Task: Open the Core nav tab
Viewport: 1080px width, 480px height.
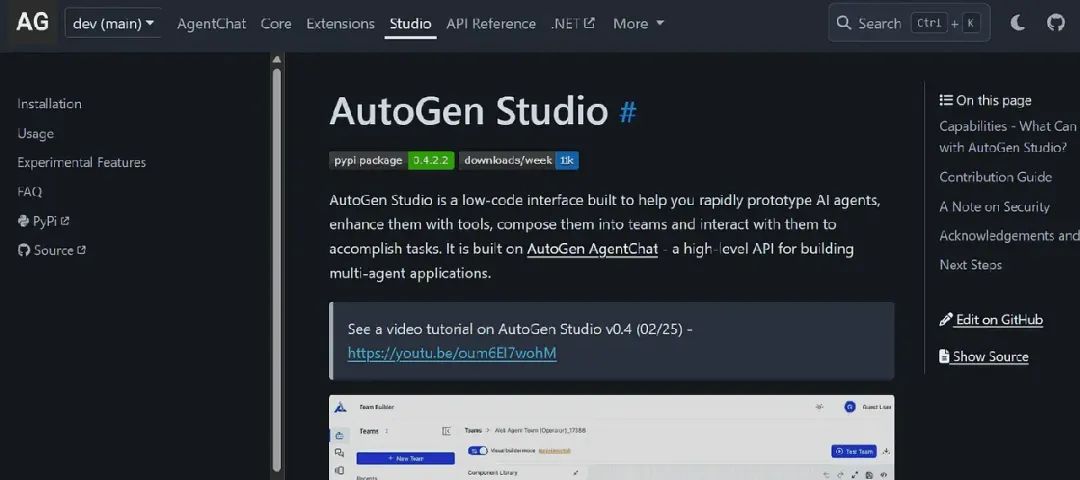Action: (x=276, y=23)
